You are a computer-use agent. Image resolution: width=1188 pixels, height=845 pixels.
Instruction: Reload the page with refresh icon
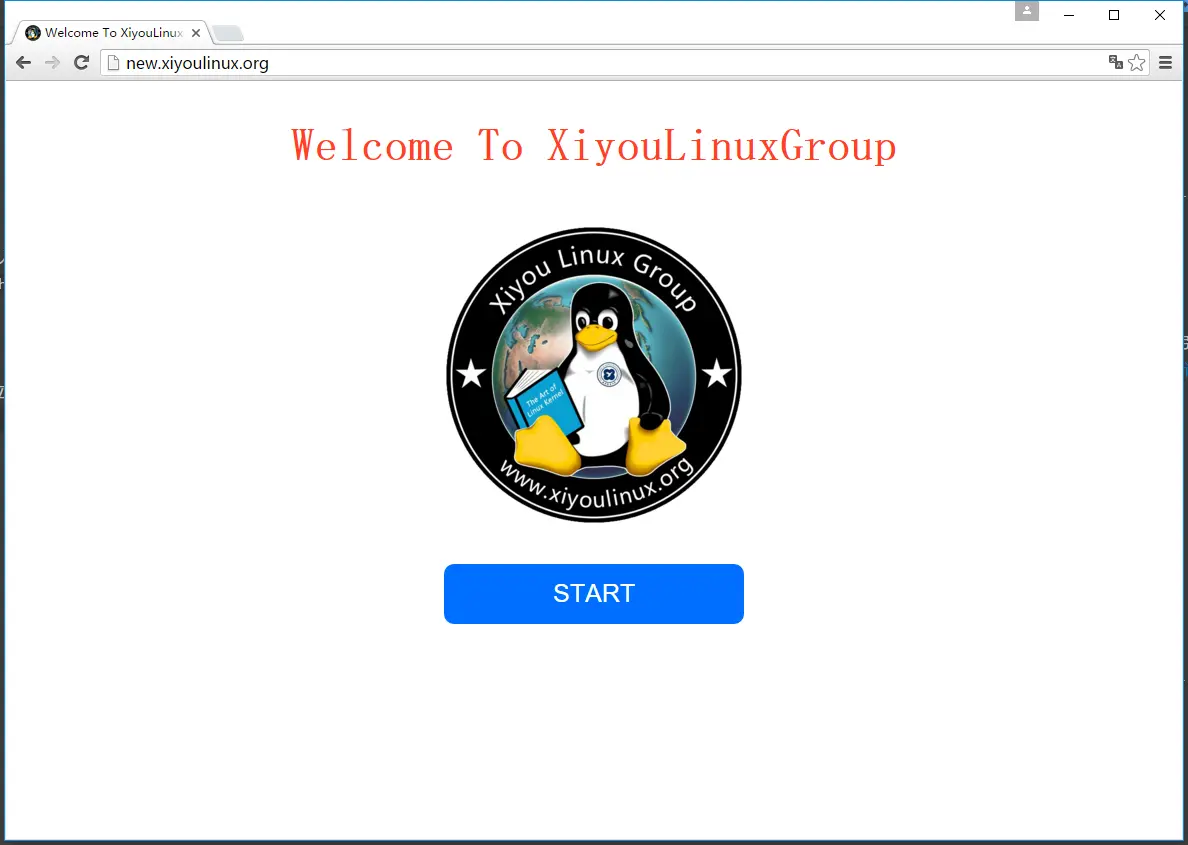[82, 63]
